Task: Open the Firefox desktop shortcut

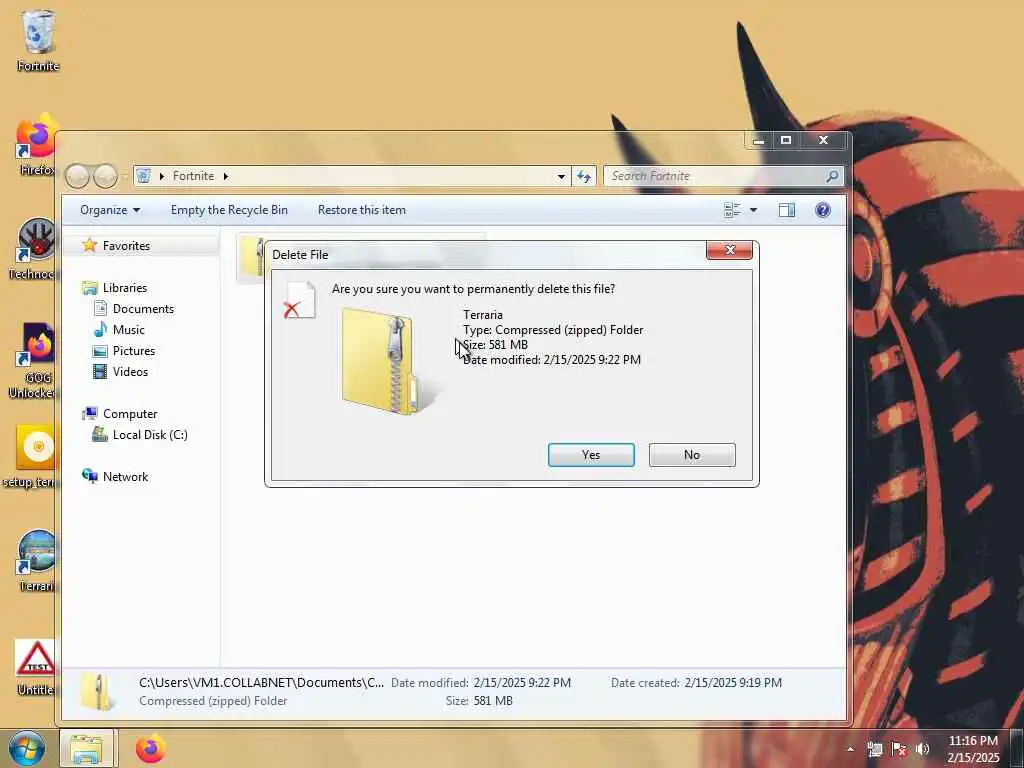Action: click(37, 145)
